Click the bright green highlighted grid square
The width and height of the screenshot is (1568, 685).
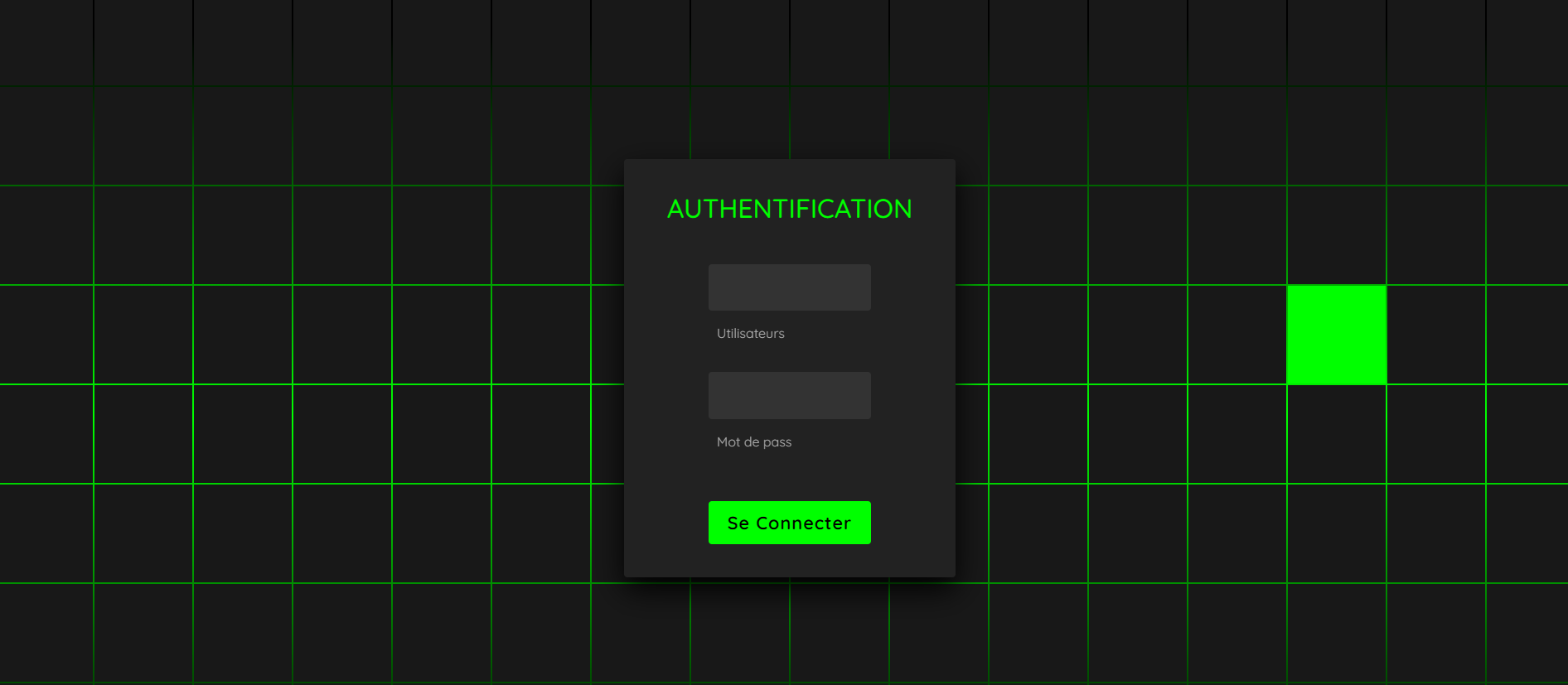click(x=1336, y=335)
